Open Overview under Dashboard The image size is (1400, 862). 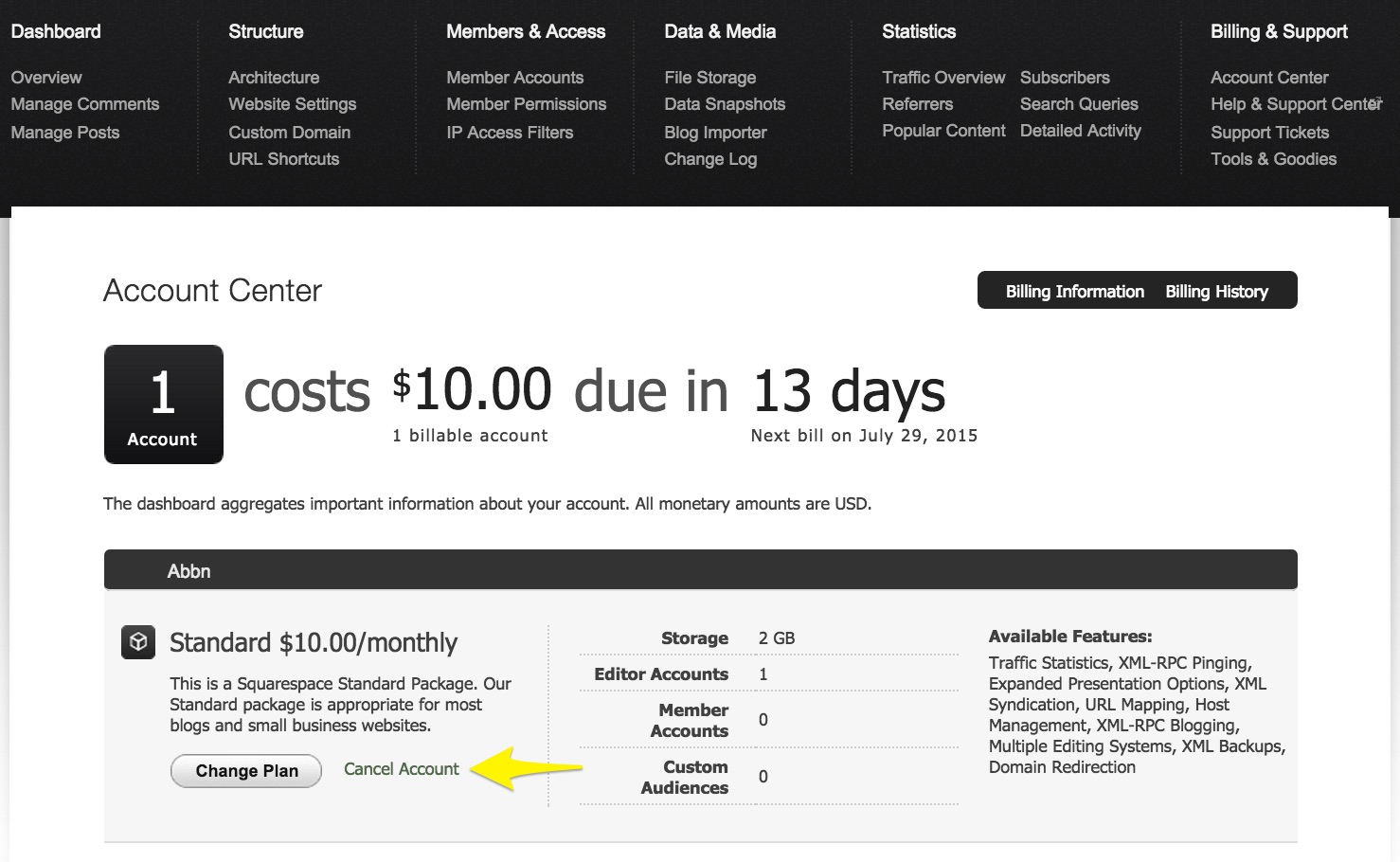point(46,78)
